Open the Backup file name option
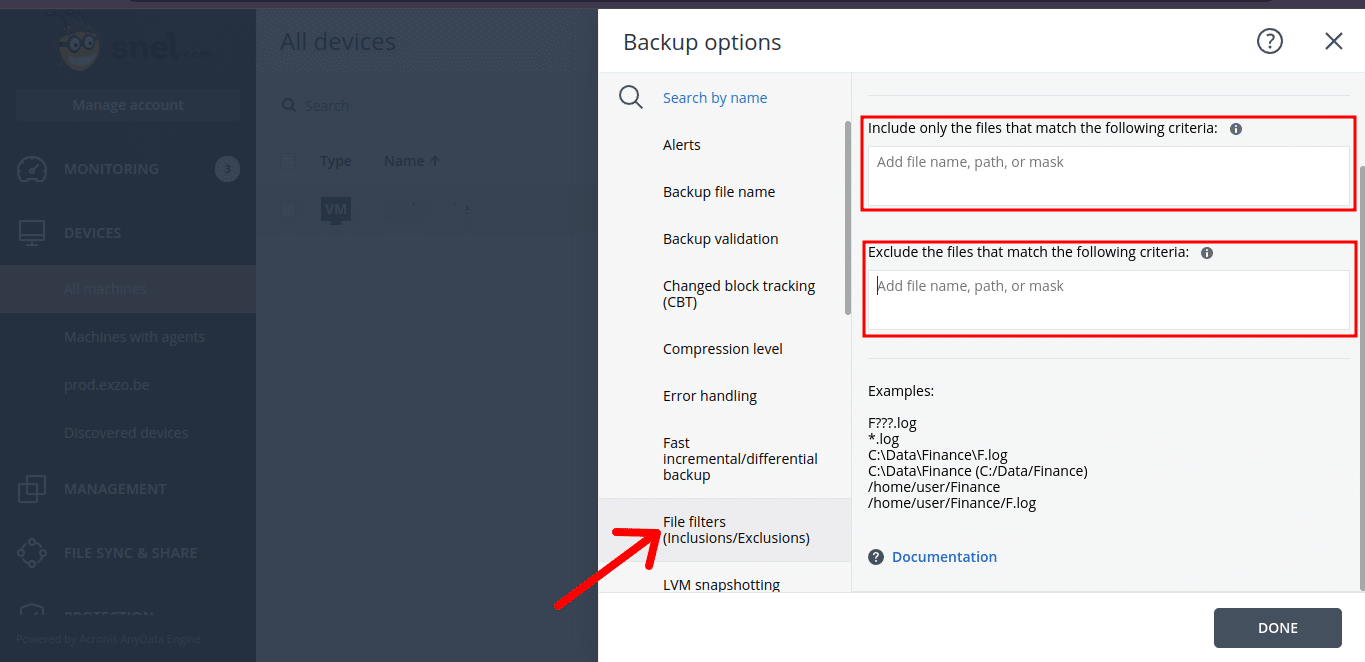The width and height of the screenshot is (1365, 662). coord(719,192)
